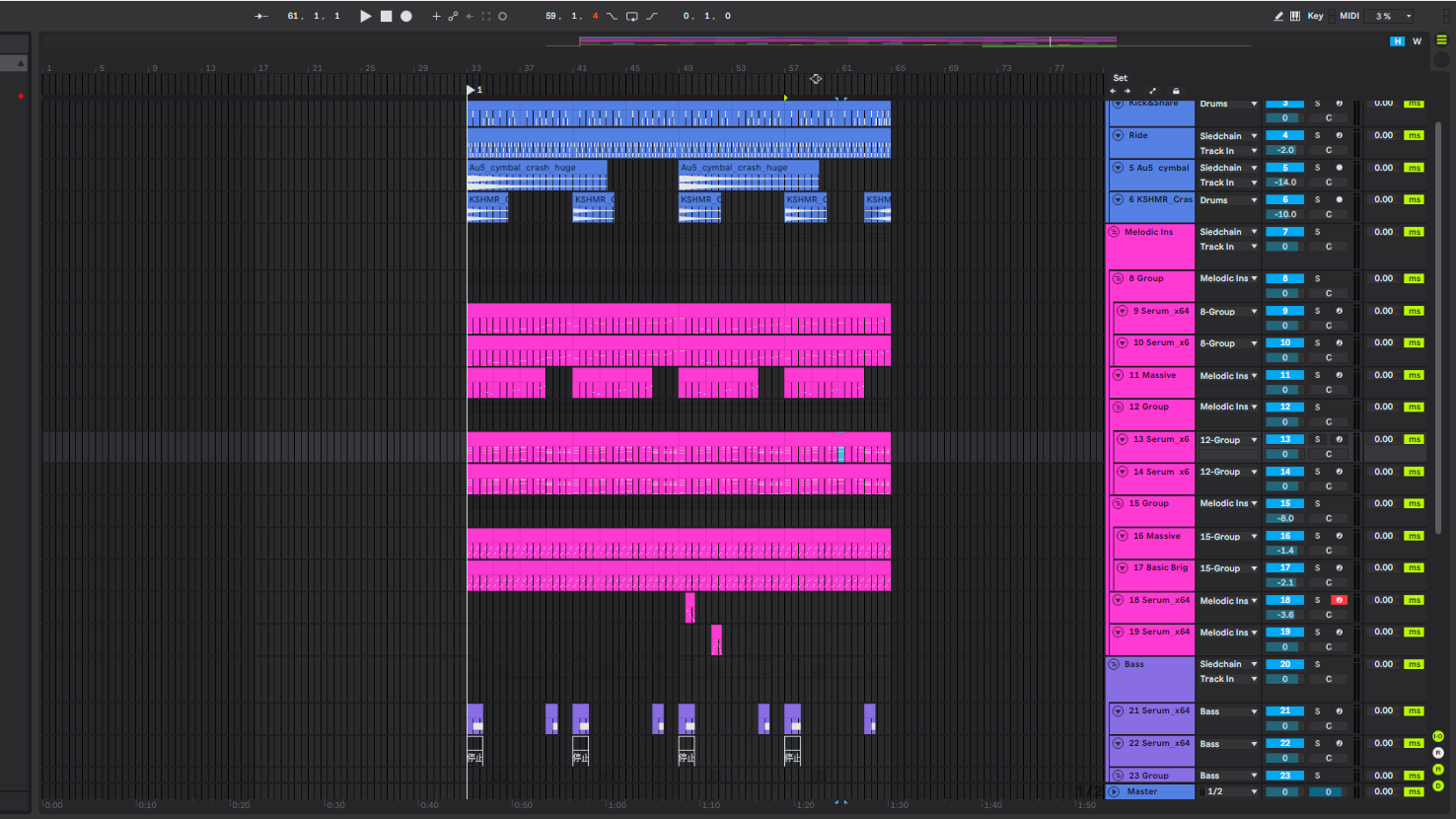1456x819 pixels.
Task: Activate the Loop switch in transport
Action: point(632,16)
